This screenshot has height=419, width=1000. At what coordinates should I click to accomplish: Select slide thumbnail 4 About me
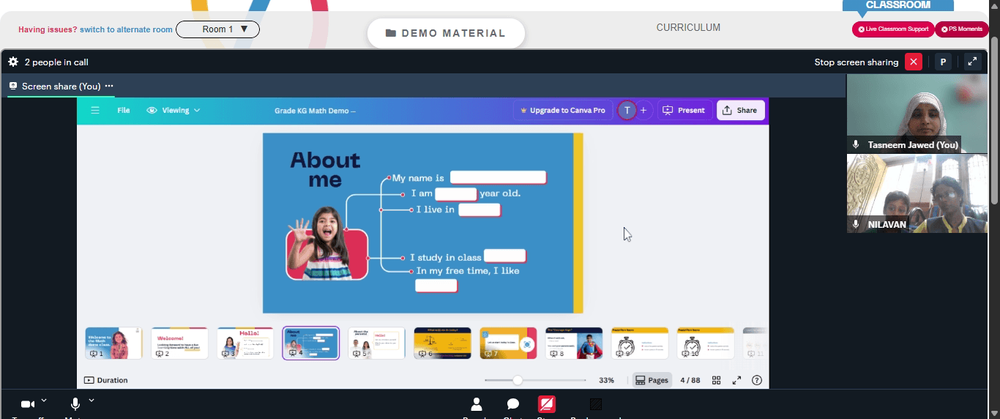pyautogui.click(x=311, y=343)
